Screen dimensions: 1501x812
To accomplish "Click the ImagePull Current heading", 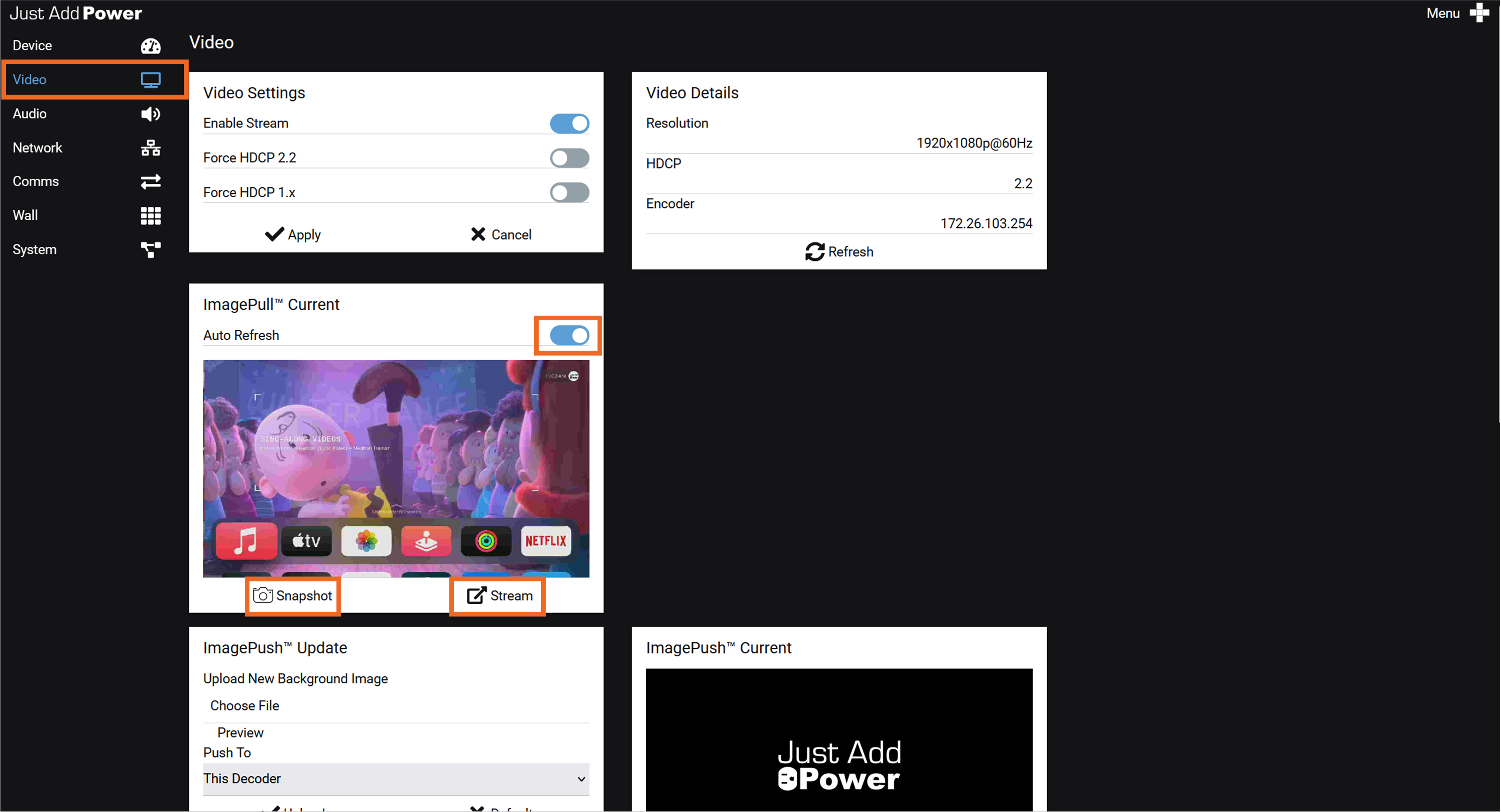I will (271, 305).
